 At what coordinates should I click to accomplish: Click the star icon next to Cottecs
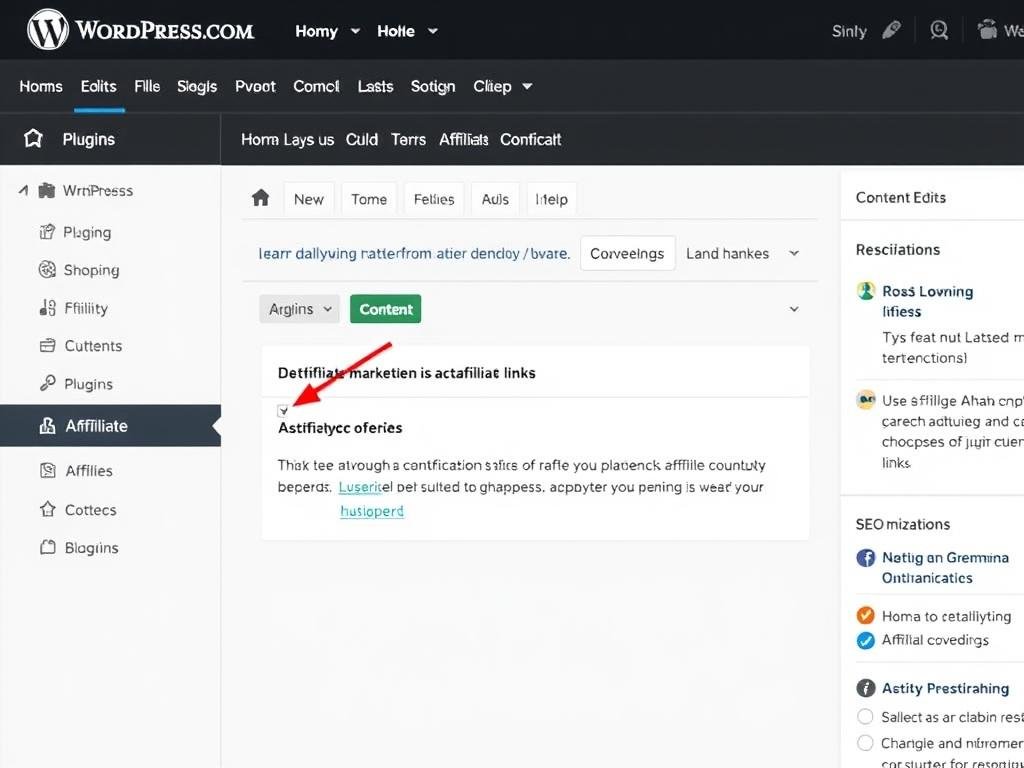tap(46, 509)
